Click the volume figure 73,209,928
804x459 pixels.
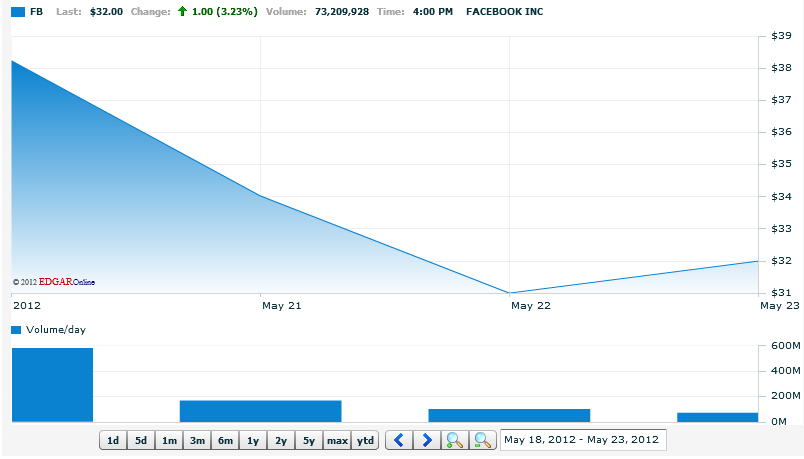(342, 12)
